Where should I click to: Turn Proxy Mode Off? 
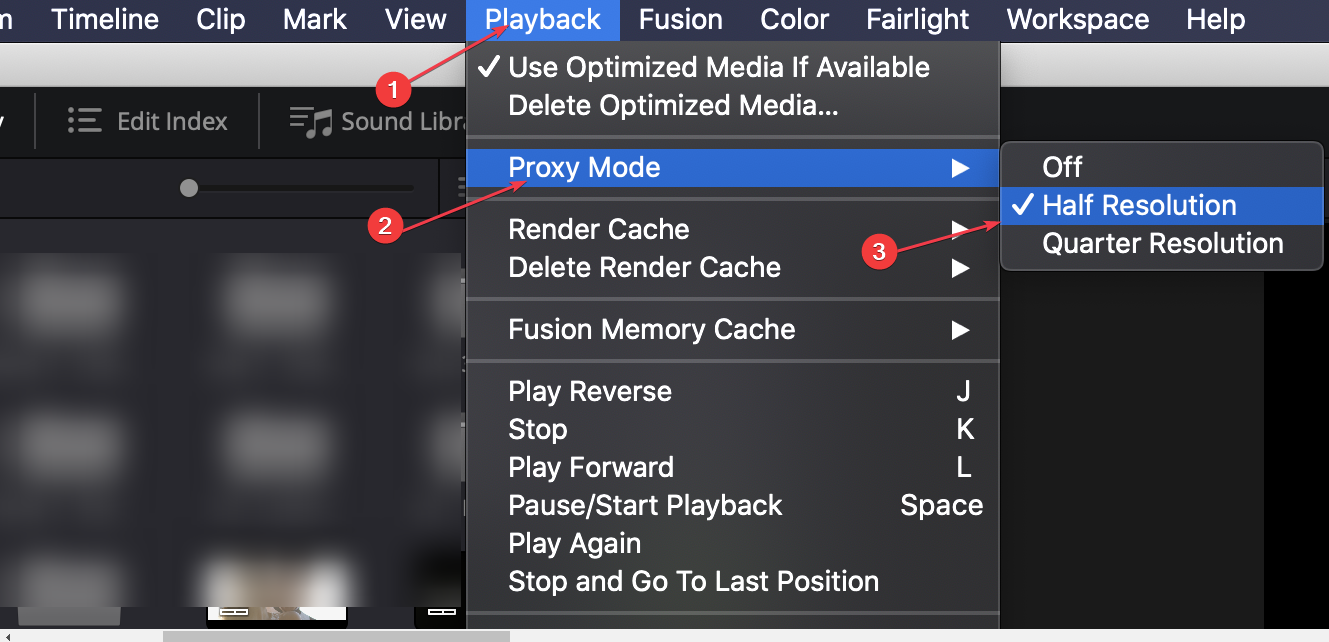[x=1063, y=167]
